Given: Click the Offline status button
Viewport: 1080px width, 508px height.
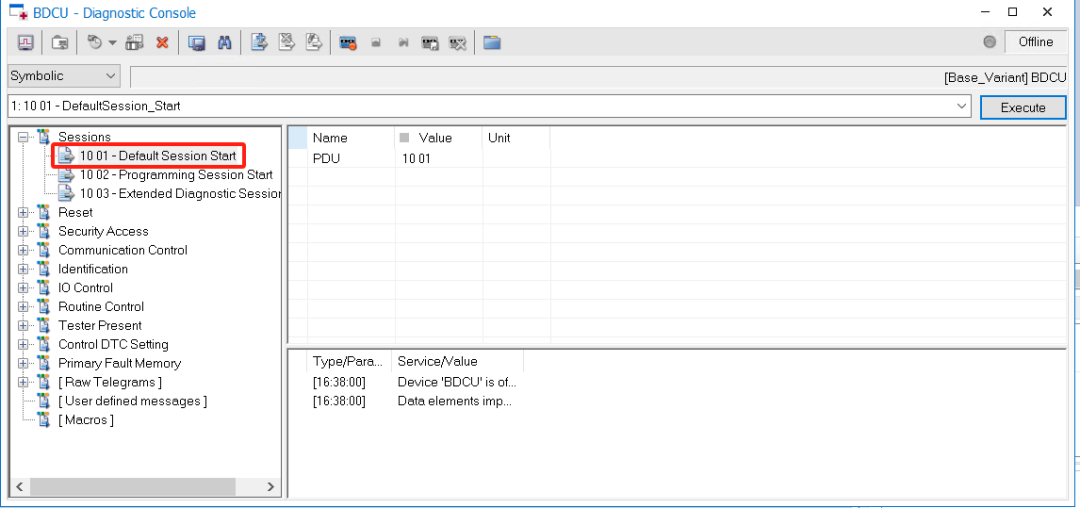Looking at the screenshot, I should click(1035, 42).
